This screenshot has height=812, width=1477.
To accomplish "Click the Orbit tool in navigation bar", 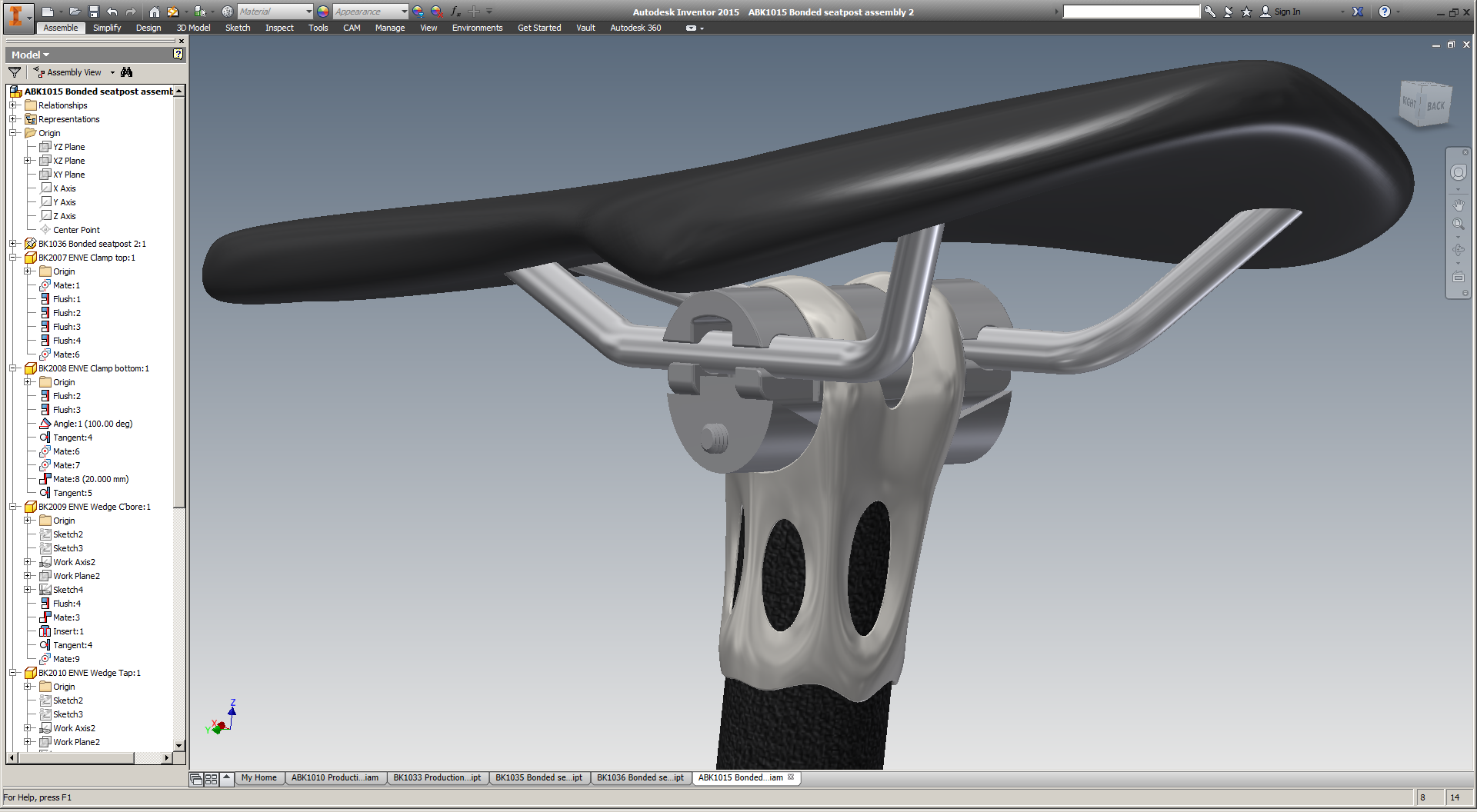I will 1458,250.
